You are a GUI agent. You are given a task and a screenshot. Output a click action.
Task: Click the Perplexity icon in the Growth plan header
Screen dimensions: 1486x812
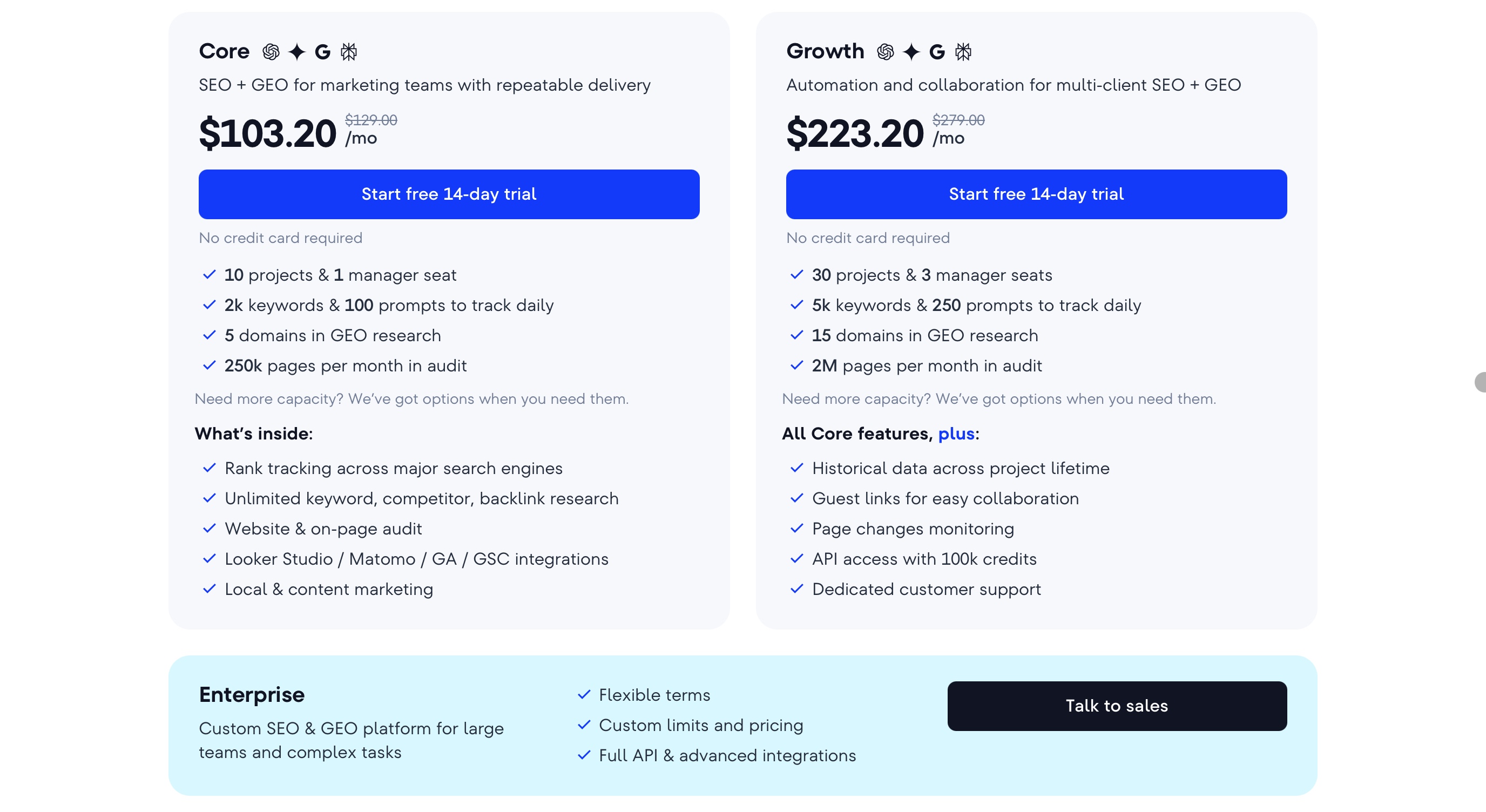pyautogui.click(x=964, y=52)
